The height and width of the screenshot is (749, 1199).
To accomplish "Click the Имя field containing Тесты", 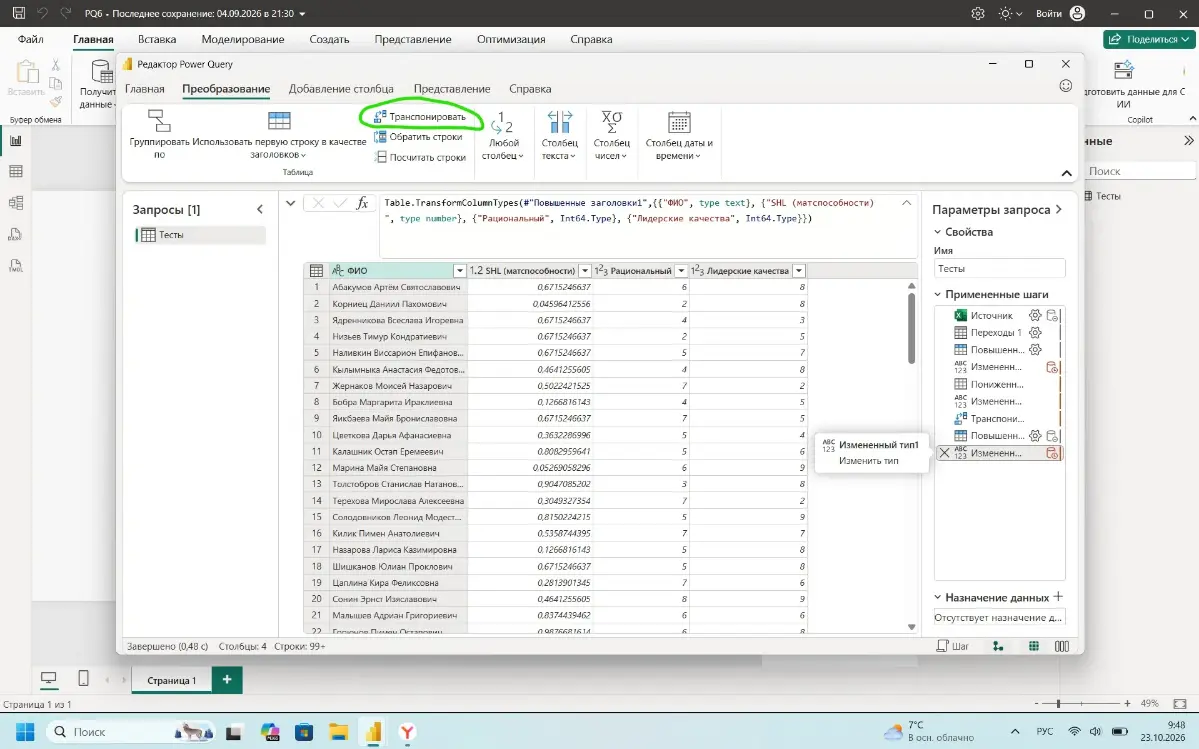I will click(x=999, y=268).
